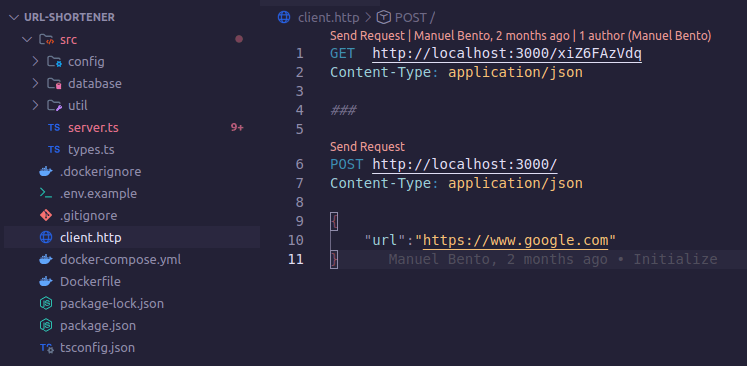Open the POST http://localhost:3000/ URL
The image size is (747, 366).
pyautogui.click(x=465, y=164)
